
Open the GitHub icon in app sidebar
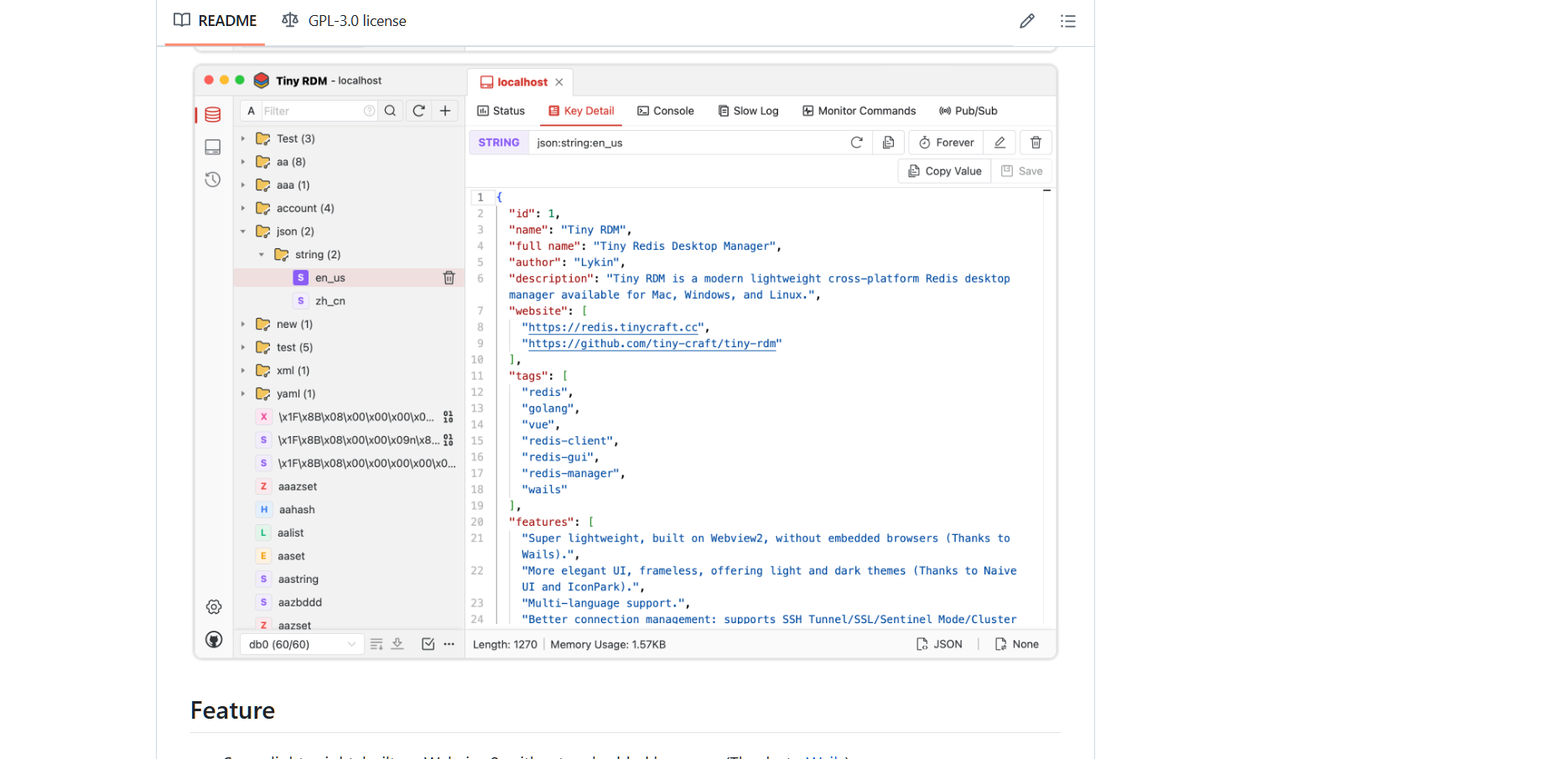pos(214,640)
